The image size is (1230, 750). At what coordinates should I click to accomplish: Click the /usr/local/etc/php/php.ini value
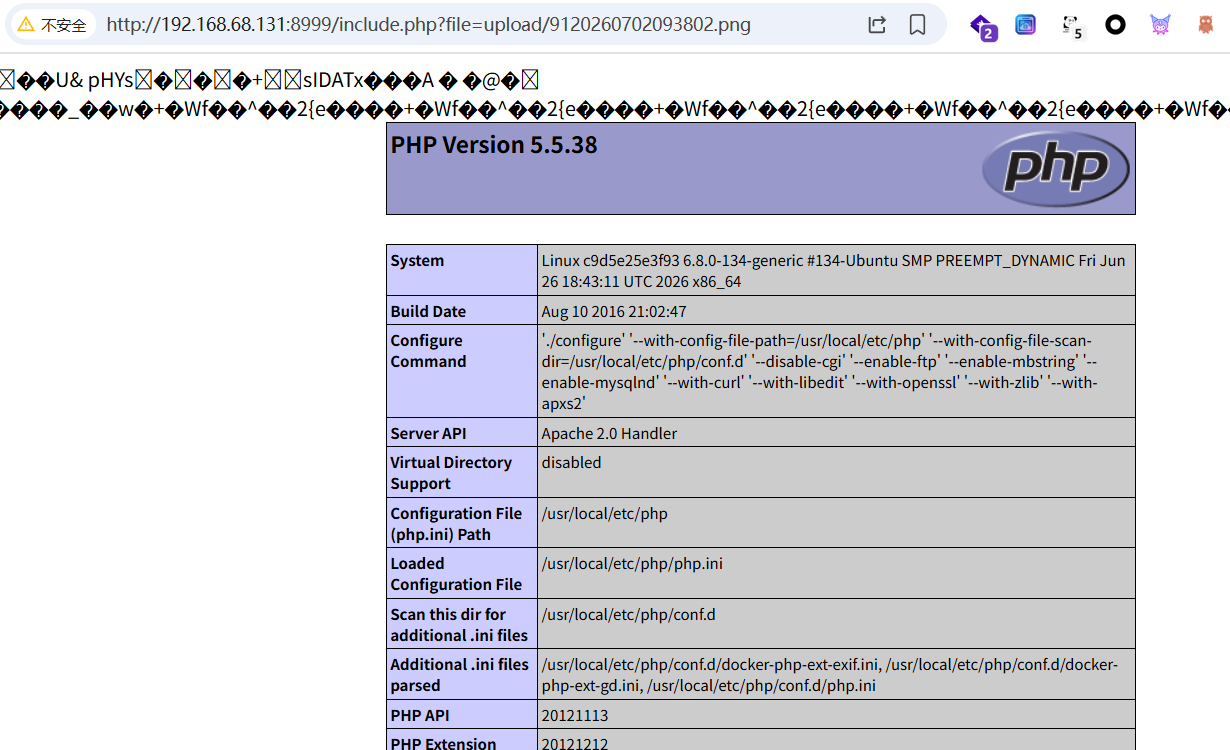click(631, 563)
